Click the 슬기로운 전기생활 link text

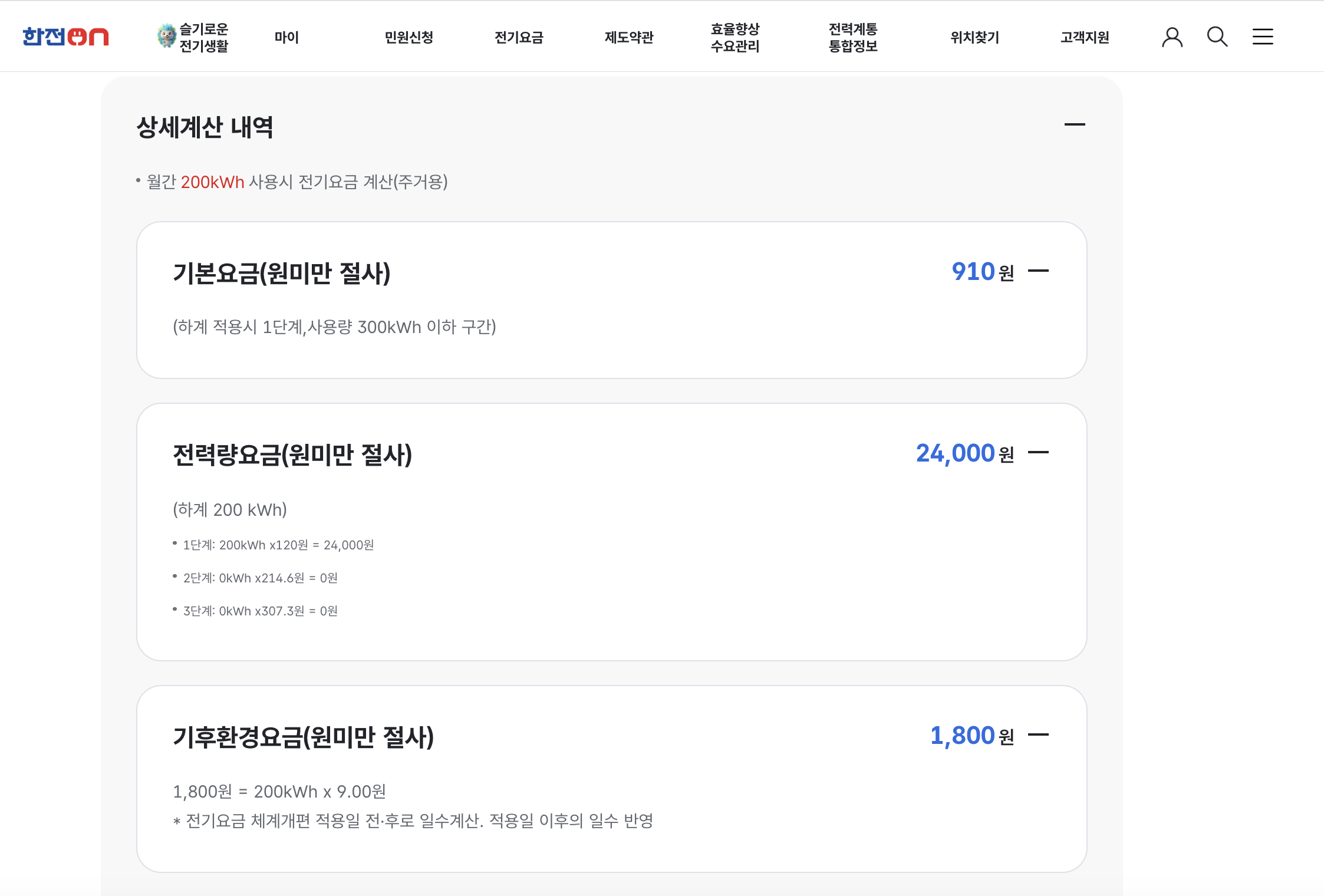pos(204,37)
